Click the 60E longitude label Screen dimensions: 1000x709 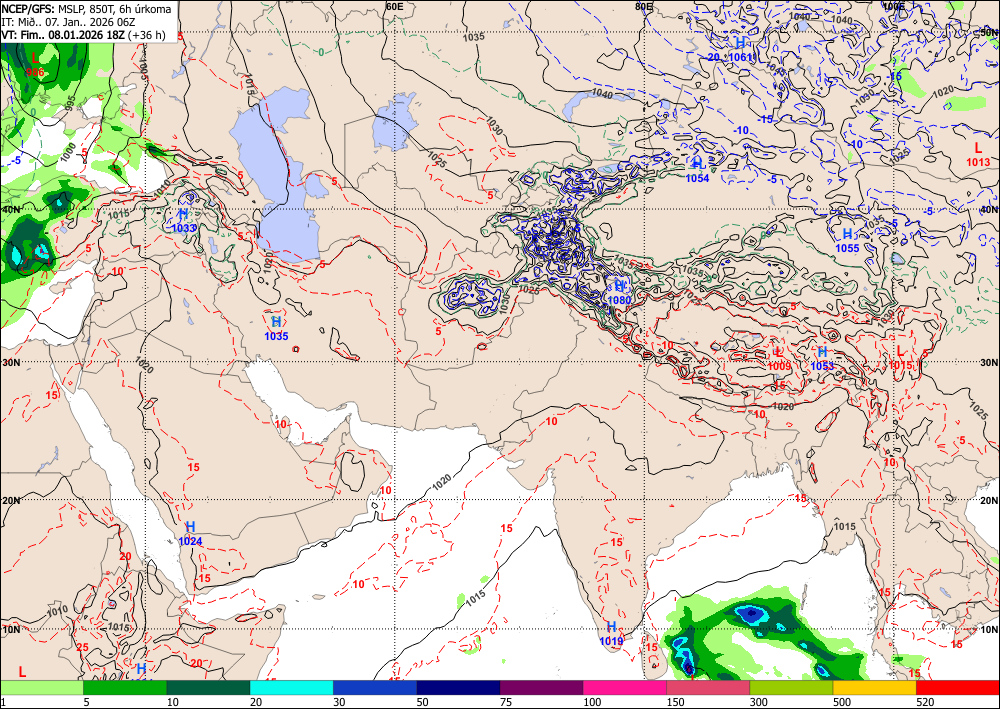pos(395,6)
